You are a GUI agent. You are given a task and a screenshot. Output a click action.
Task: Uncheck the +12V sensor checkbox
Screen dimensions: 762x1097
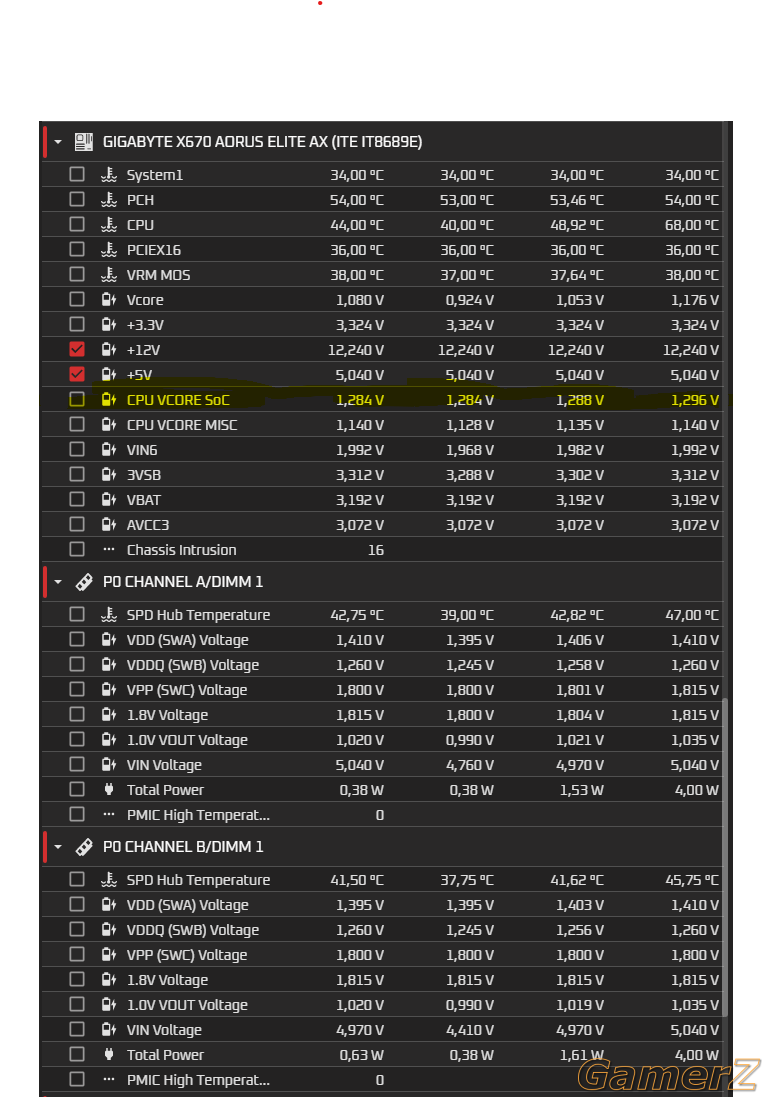pyautogui.click(x=77, y=349)
